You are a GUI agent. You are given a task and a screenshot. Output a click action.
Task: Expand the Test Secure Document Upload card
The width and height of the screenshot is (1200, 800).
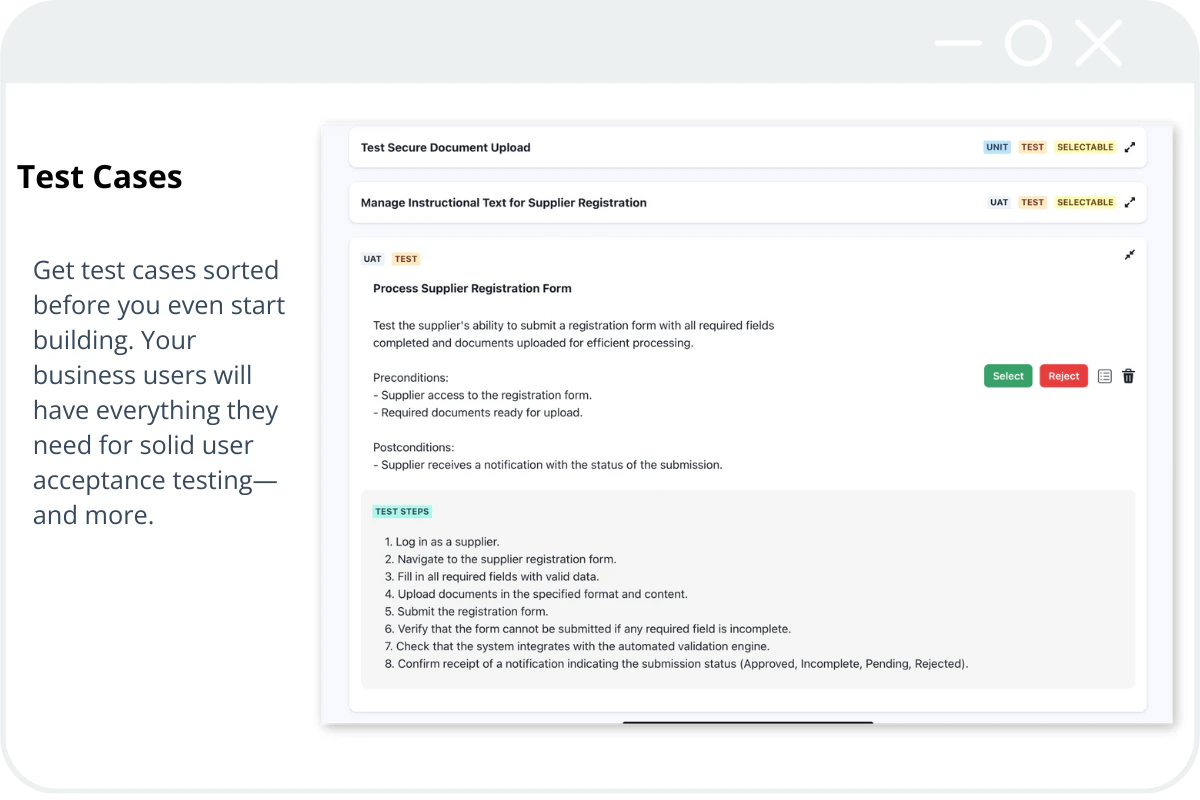click(x=1130, y=146)
